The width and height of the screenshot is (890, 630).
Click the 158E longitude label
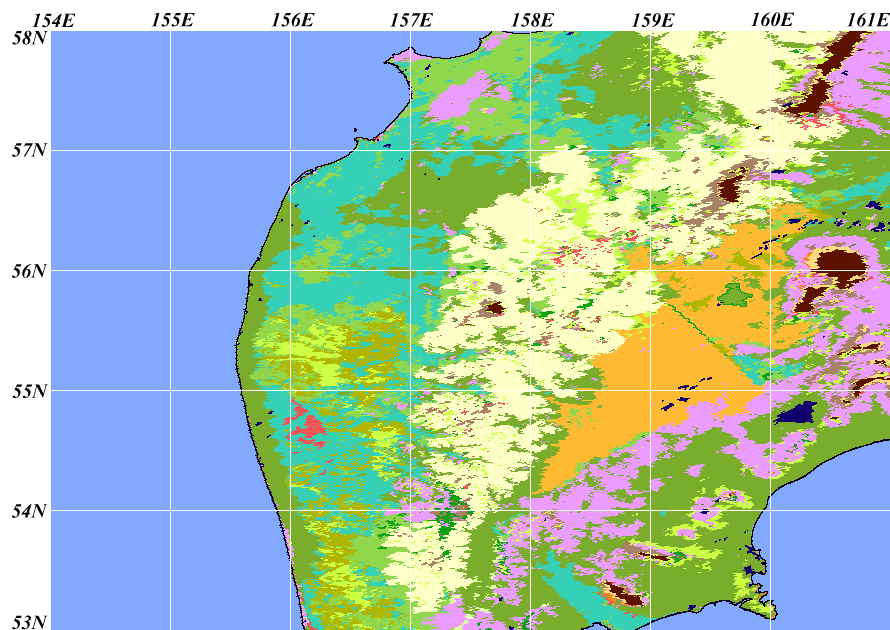pos(532,20)
